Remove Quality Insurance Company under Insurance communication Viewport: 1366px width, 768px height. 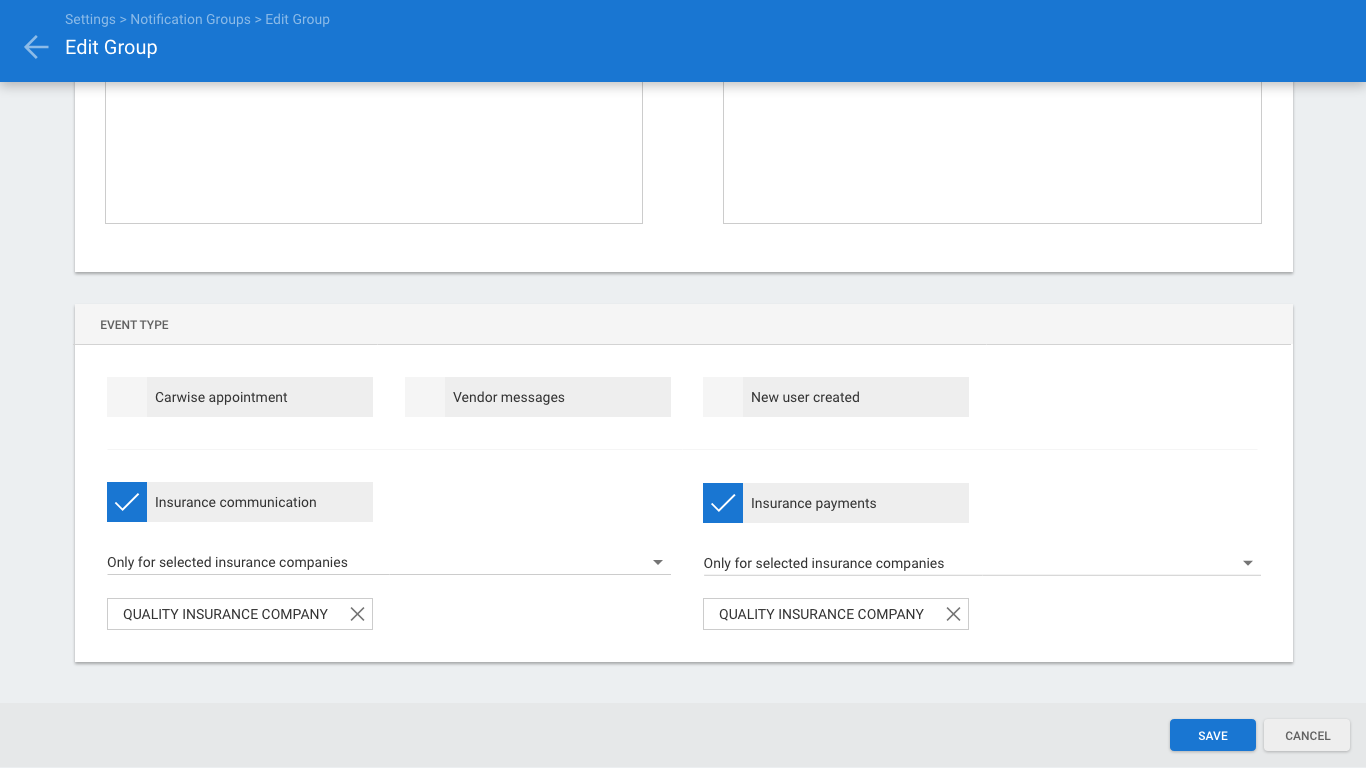357,614
